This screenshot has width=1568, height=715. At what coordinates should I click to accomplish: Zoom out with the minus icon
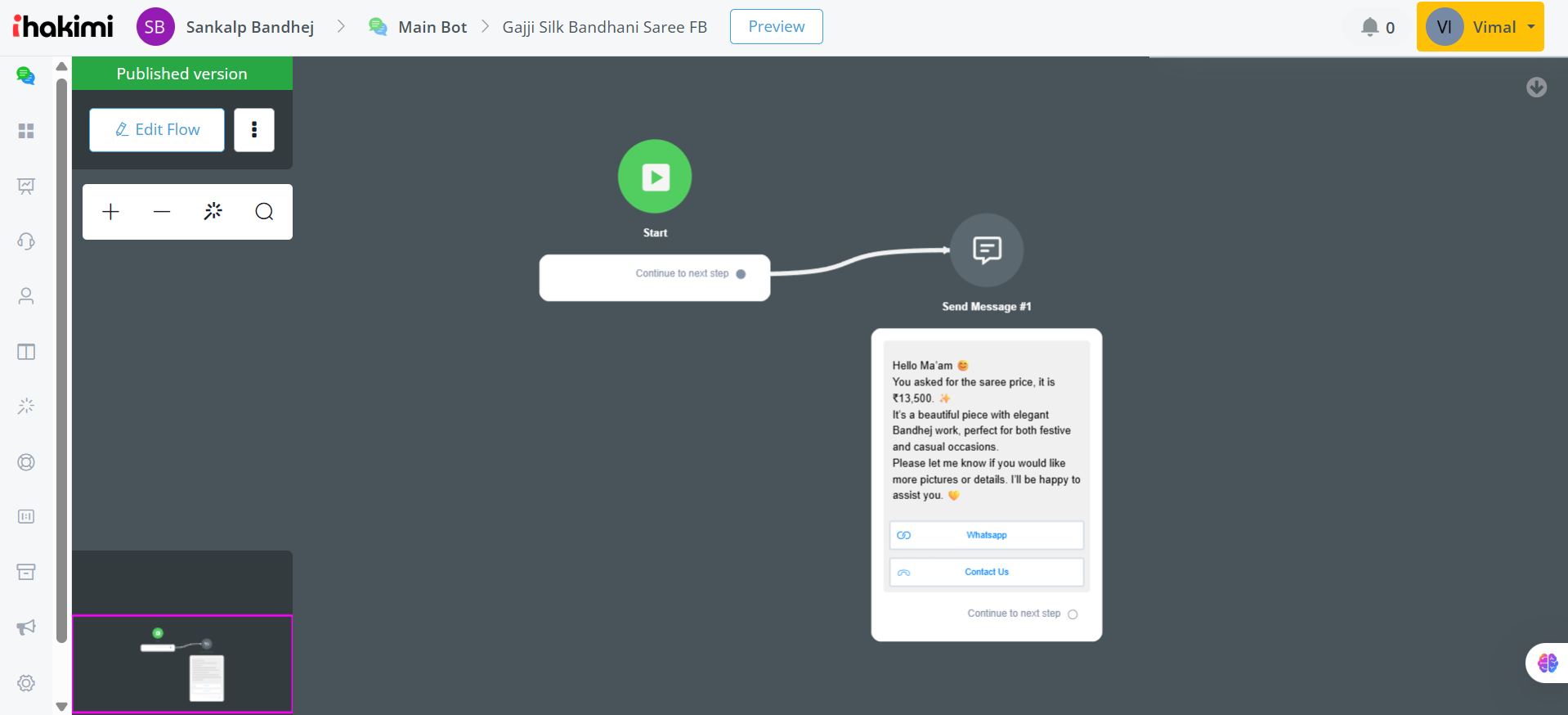[162, 212]
